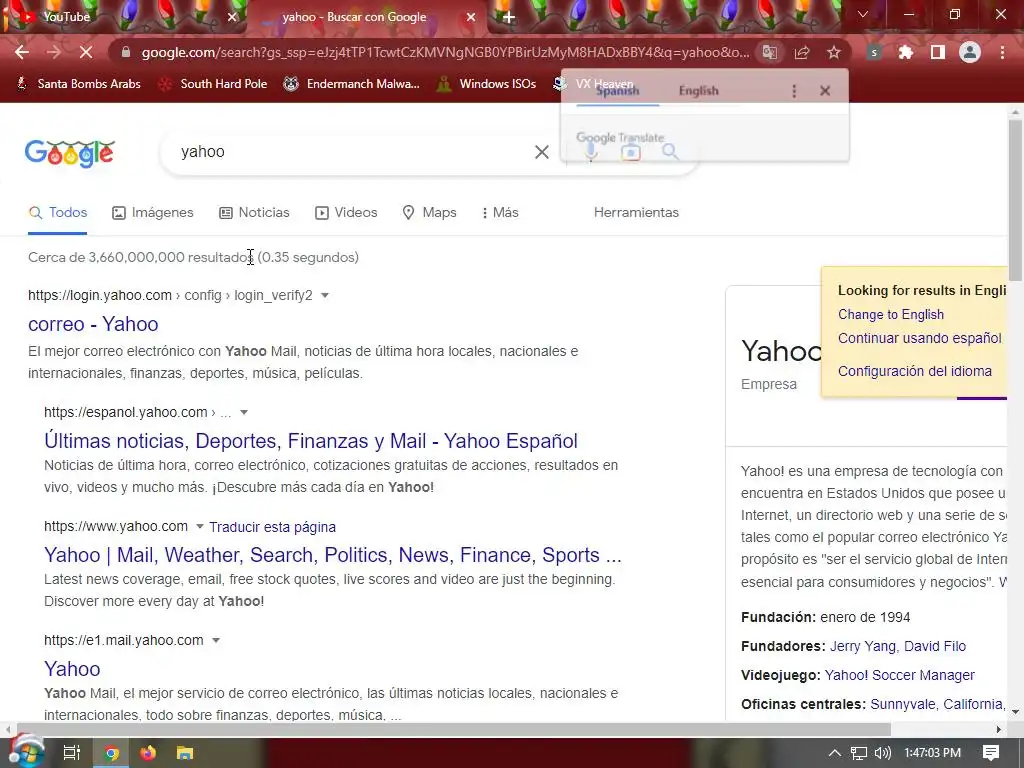Open the Más search filter menu
The image size is (1024, 768).
pos(500,212)
